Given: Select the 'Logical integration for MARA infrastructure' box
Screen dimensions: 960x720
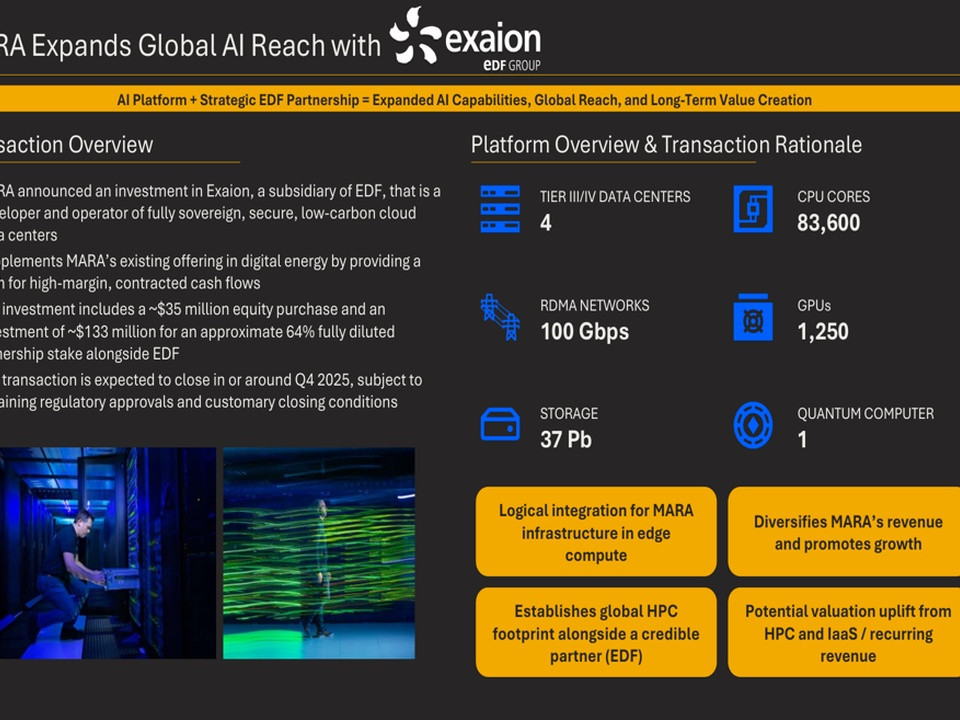Looking at the screenshot, I should click(x=596, y=531).
